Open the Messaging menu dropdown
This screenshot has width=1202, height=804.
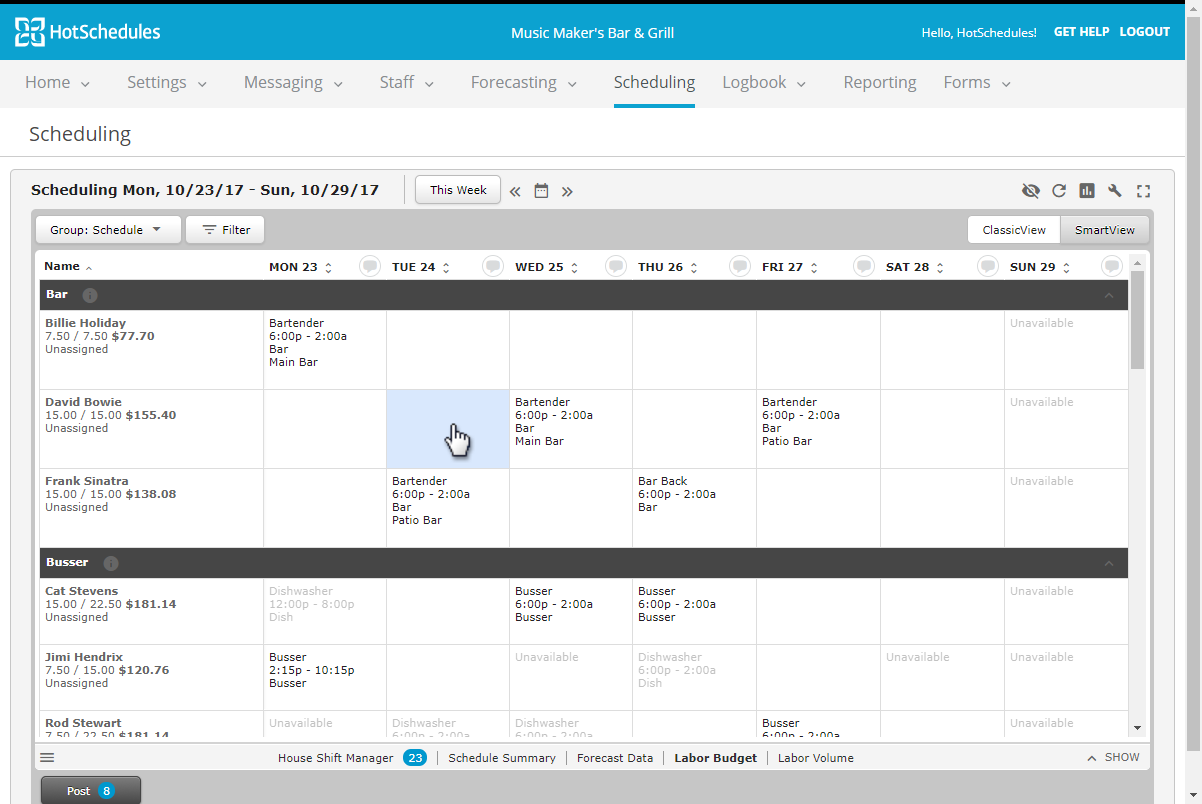point(294,83)
